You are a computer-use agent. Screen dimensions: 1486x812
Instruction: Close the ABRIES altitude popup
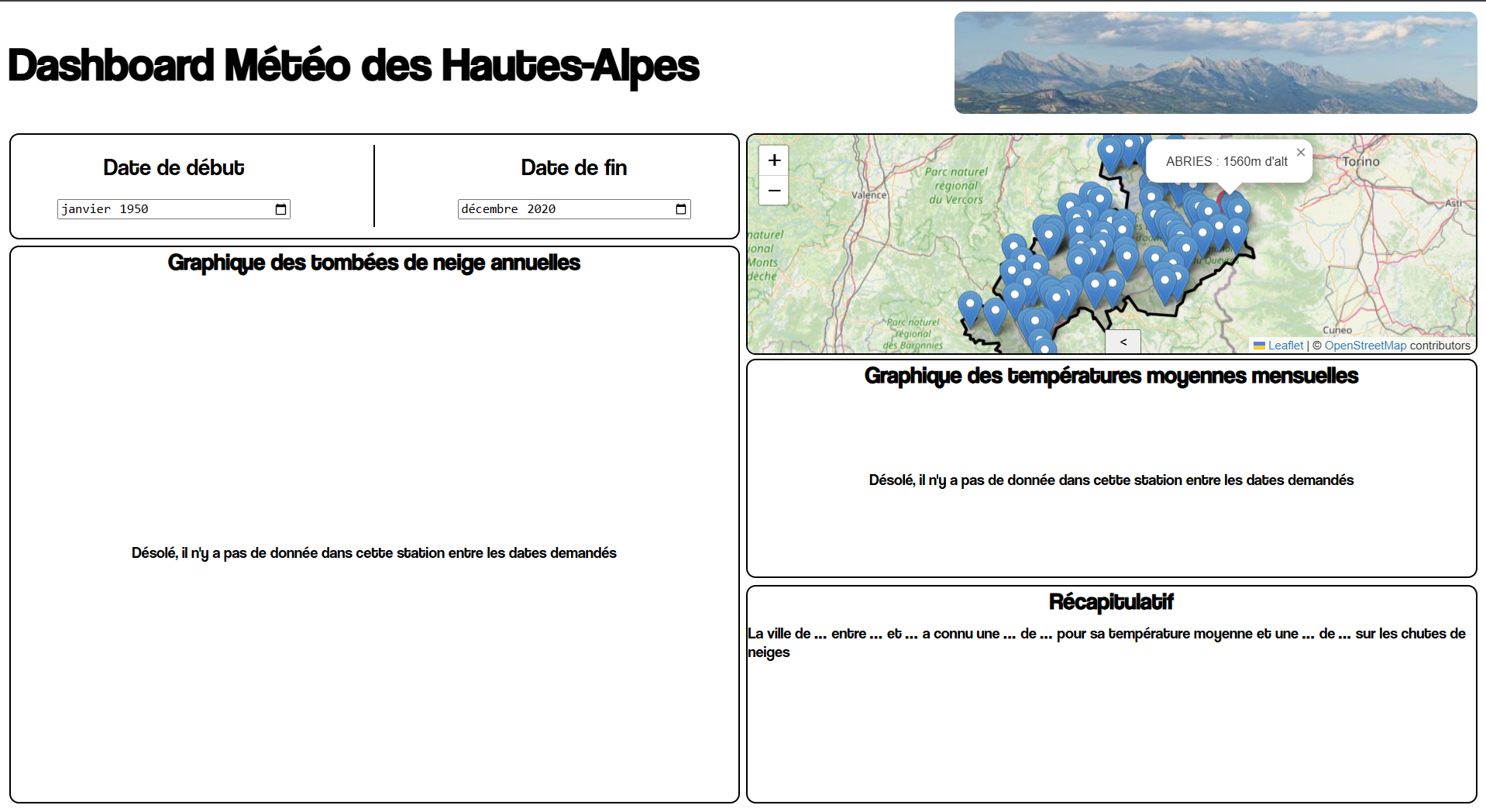coord(1301,153)
